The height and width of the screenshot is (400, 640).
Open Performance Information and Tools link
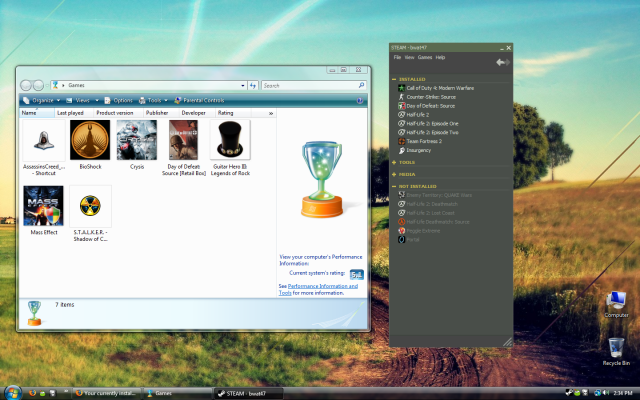(318, 289)
